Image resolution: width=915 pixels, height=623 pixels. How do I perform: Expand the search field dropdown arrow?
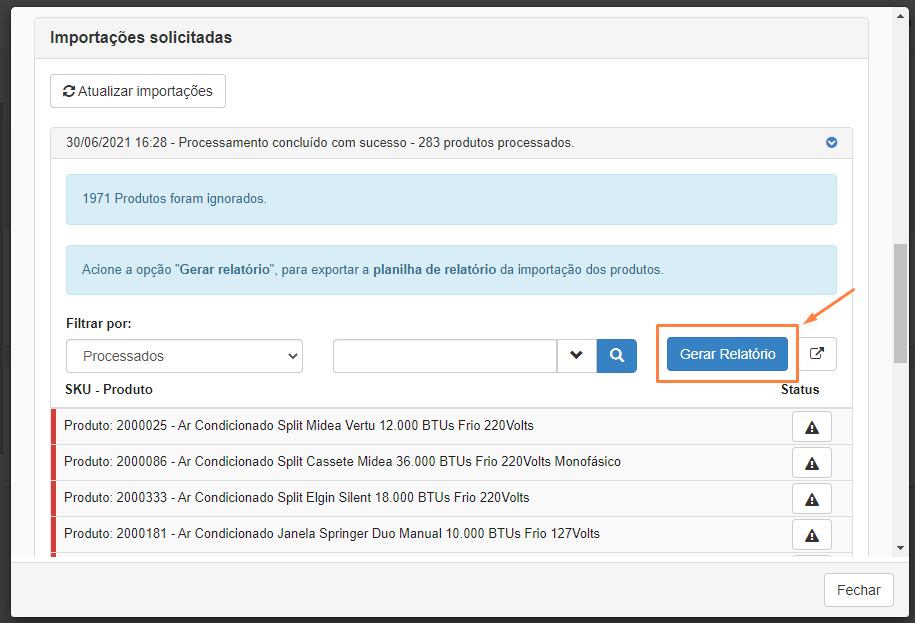point(576,355)
